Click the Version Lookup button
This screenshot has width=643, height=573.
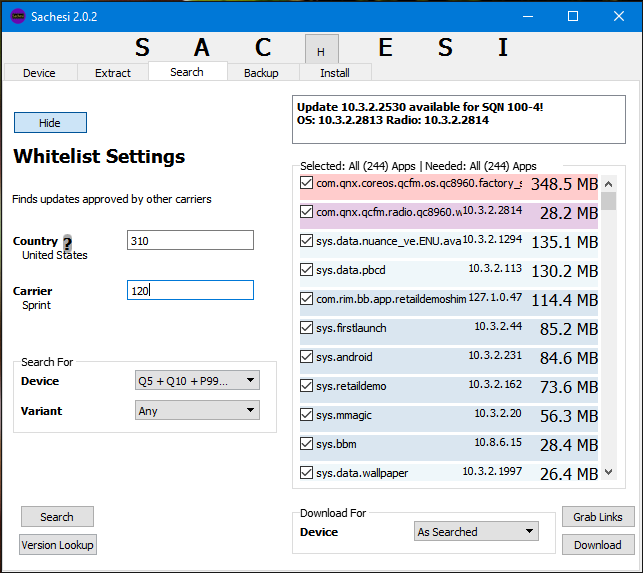[x=58, y=545]
